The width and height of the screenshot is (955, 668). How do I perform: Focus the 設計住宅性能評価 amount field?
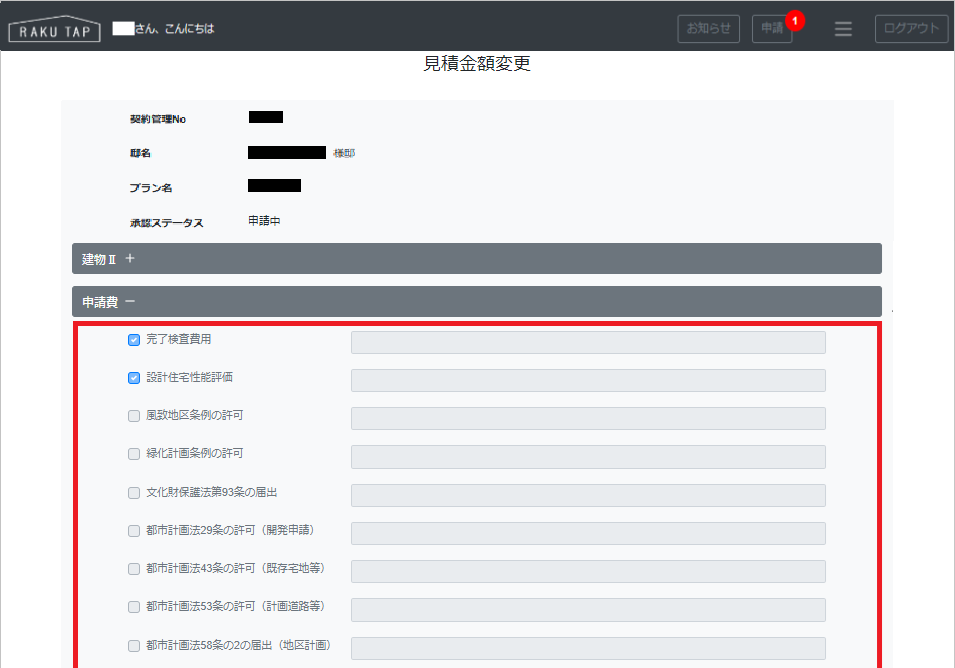(x=588, y=381)
